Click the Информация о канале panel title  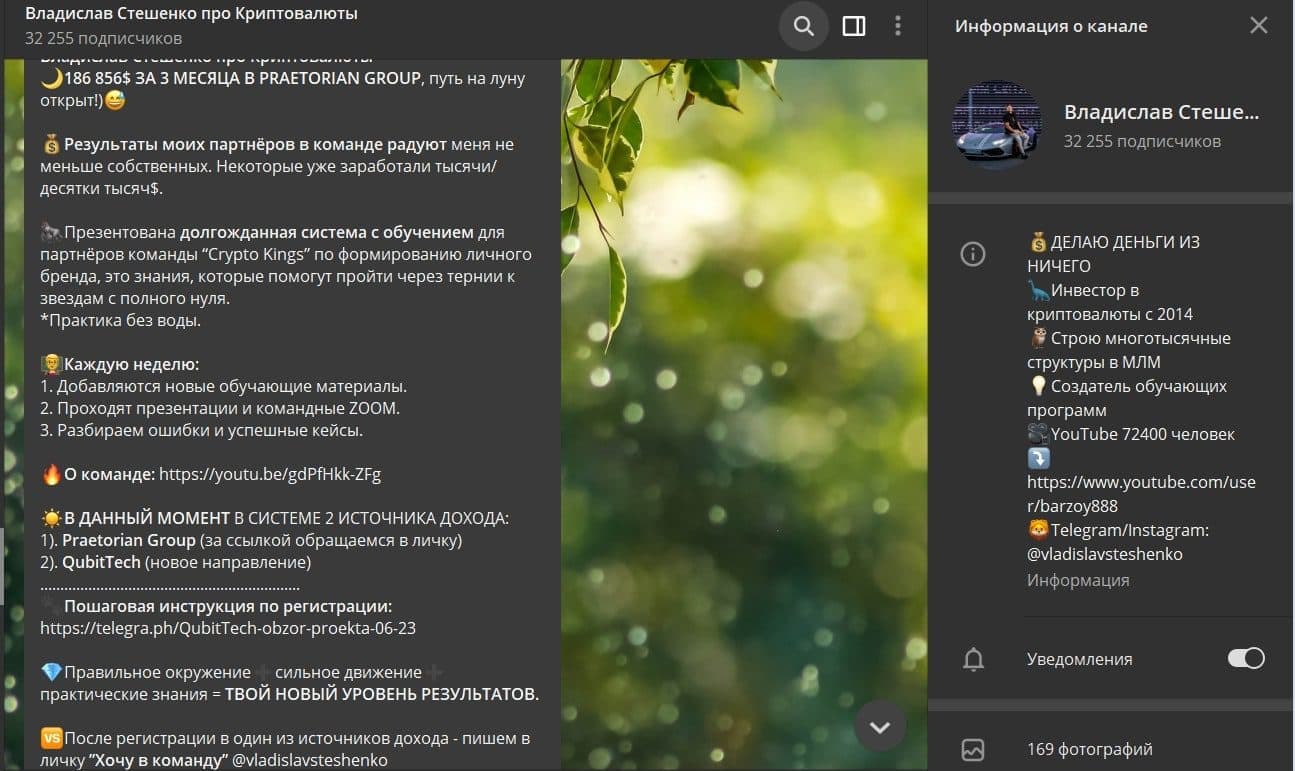(1051, 26)
